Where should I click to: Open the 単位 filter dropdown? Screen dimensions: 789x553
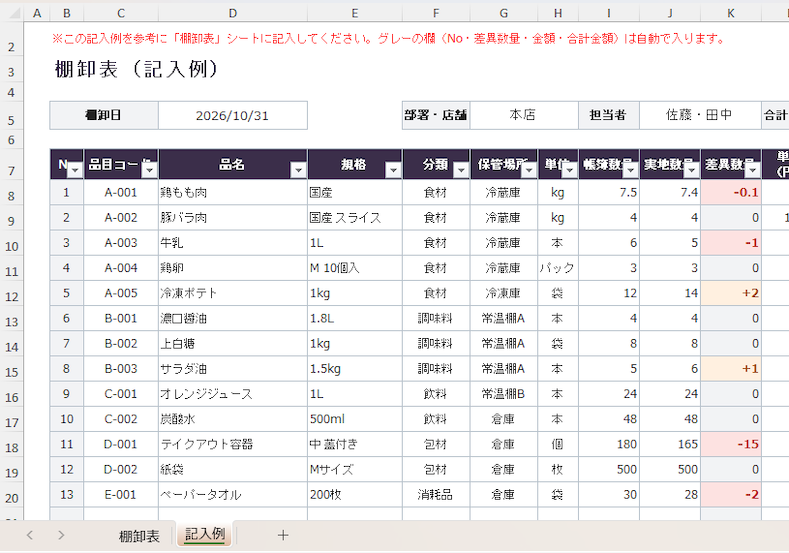pyautogui.click(x=570, y=171)
